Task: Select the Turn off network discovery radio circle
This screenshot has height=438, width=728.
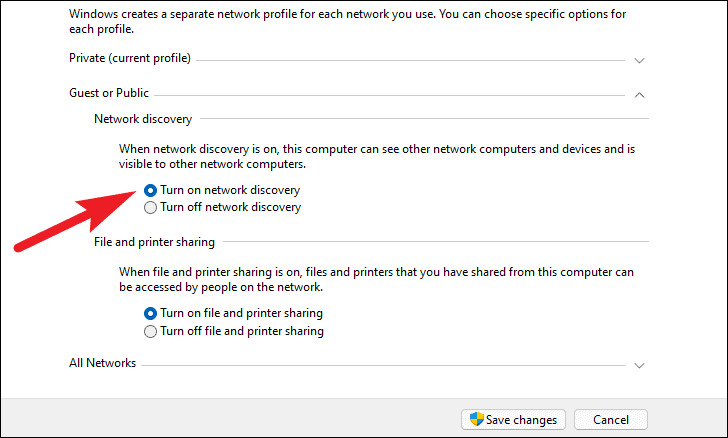Action: [x=150, y=208]
